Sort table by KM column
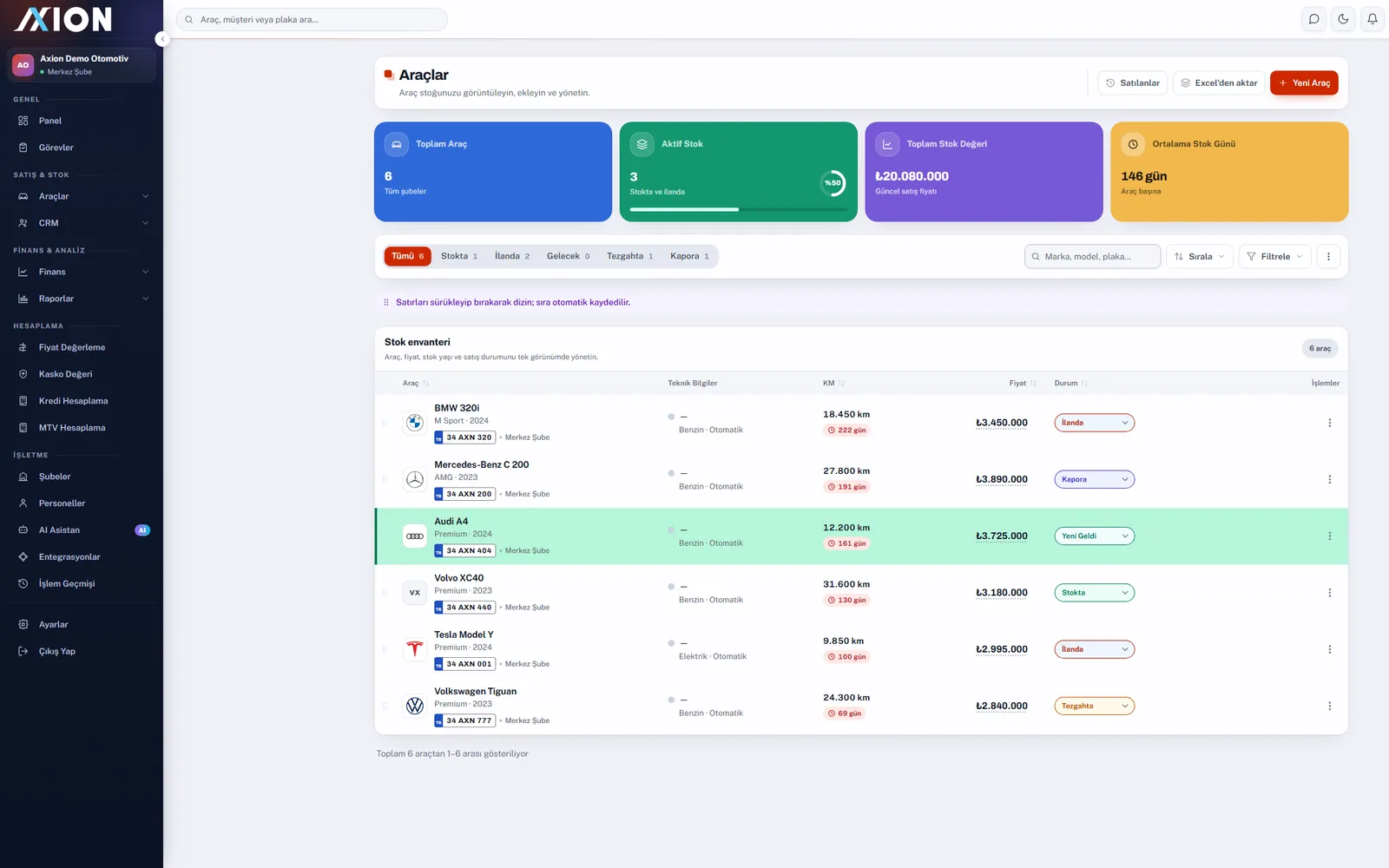The height and width of the screenshot is (868, 1389). (x=833, y=383)
